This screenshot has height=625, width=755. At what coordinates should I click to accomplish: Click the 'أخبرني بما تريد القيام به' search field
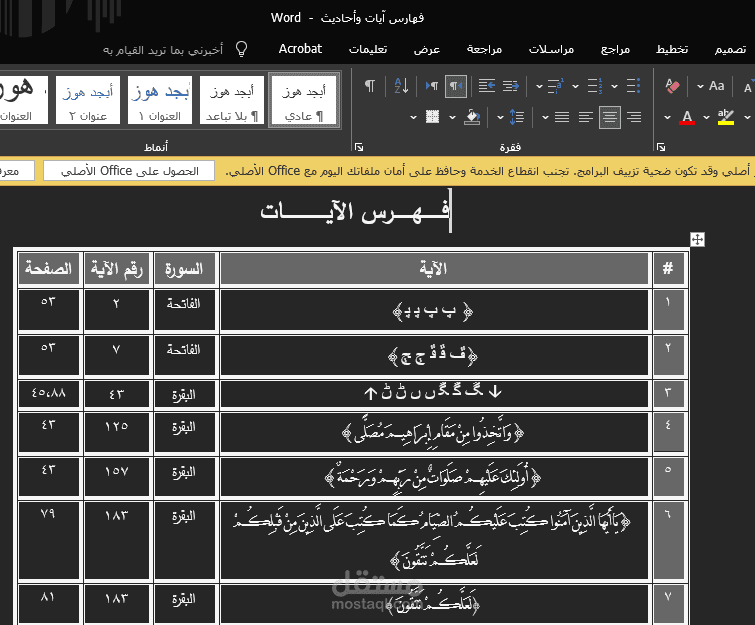point(163,50)
